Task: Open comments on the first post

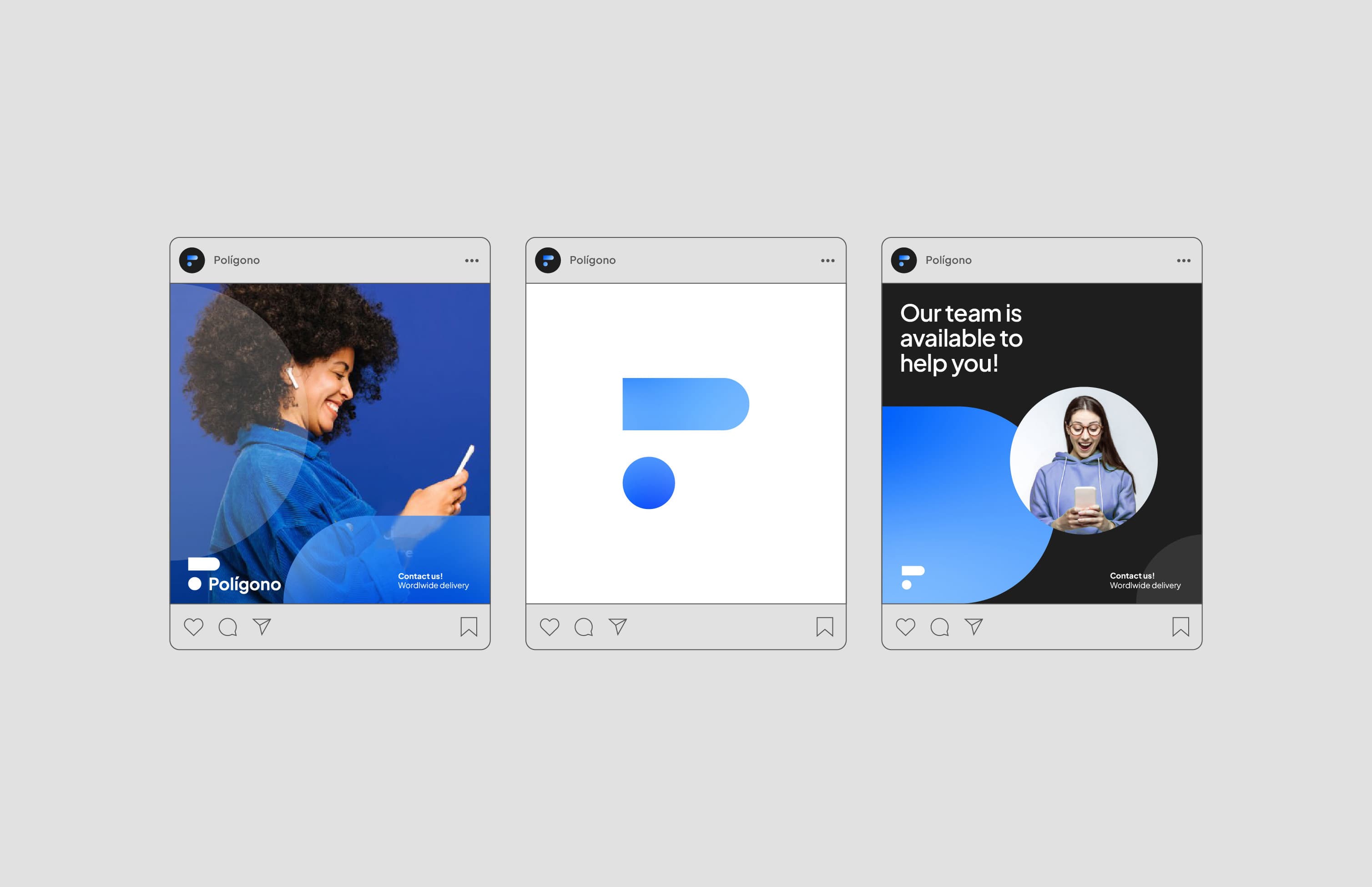Action: tap(227, 627)
